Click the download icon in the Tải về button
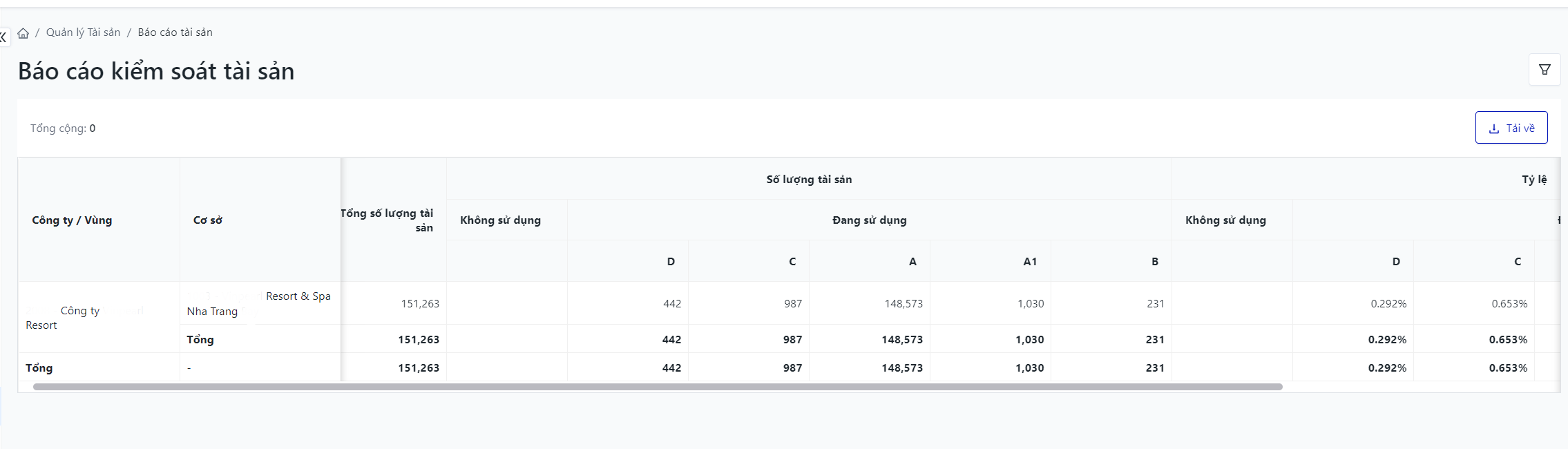1568x449 pixels. point(1493,128)
